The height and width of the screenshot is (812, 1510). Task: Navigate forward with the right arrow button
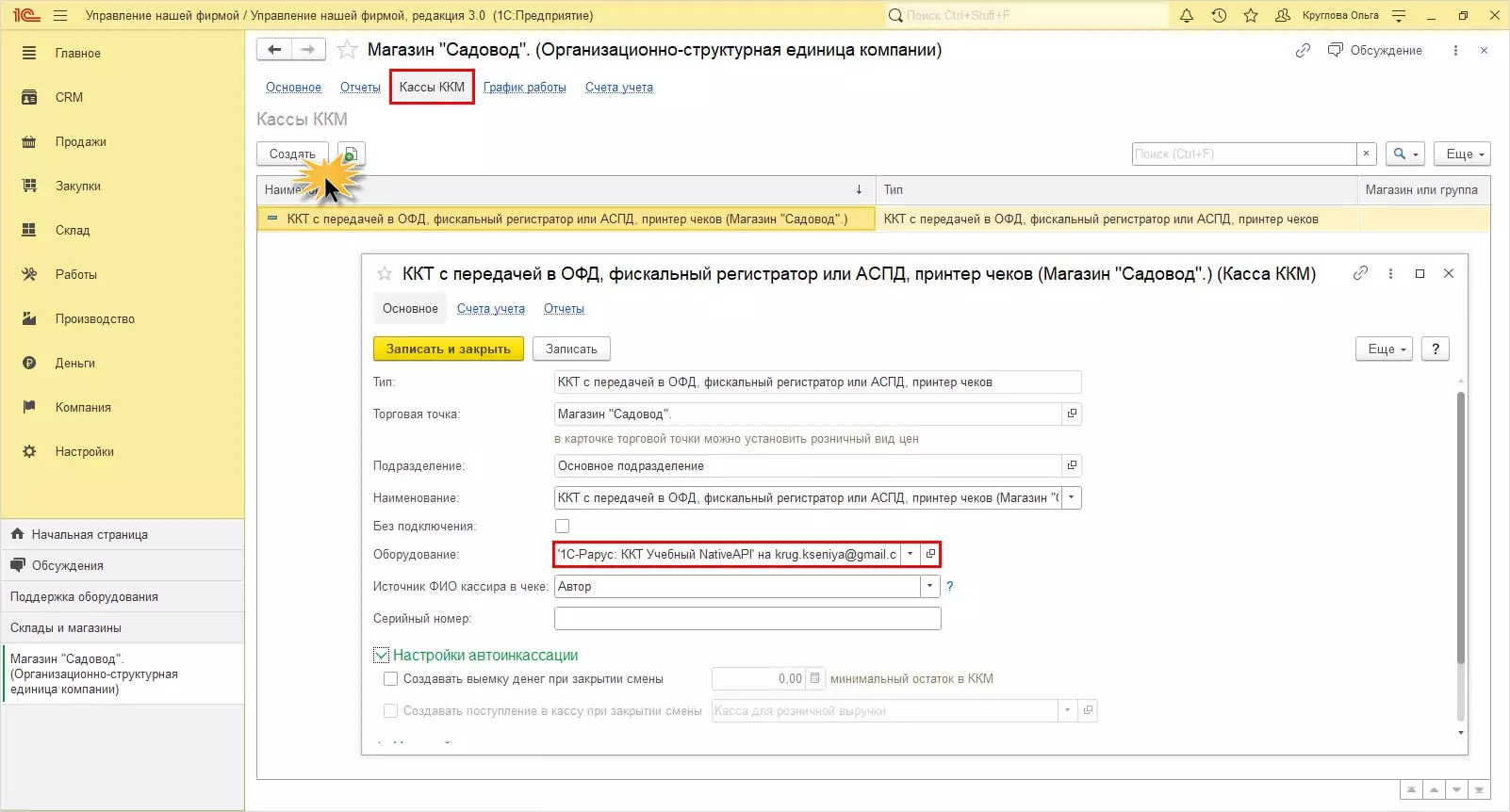point(308,50)
